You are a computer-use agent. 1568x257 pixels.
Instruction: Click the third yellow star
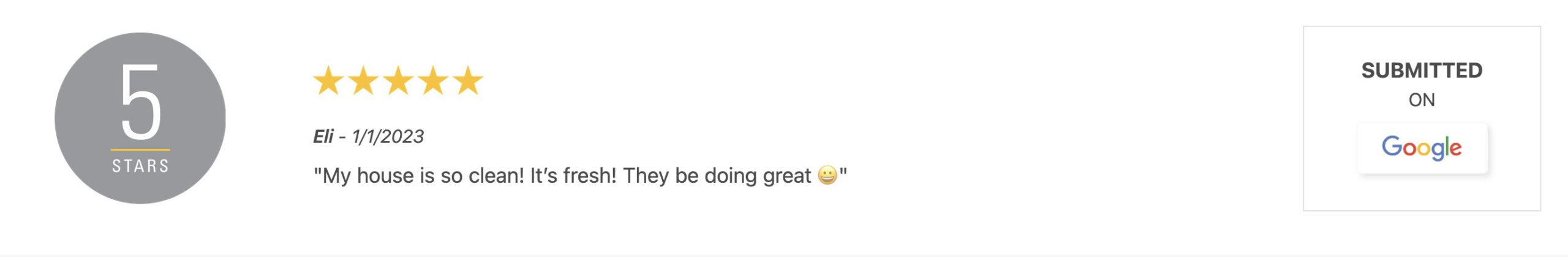pyautogui.click(x=398, y=81)
